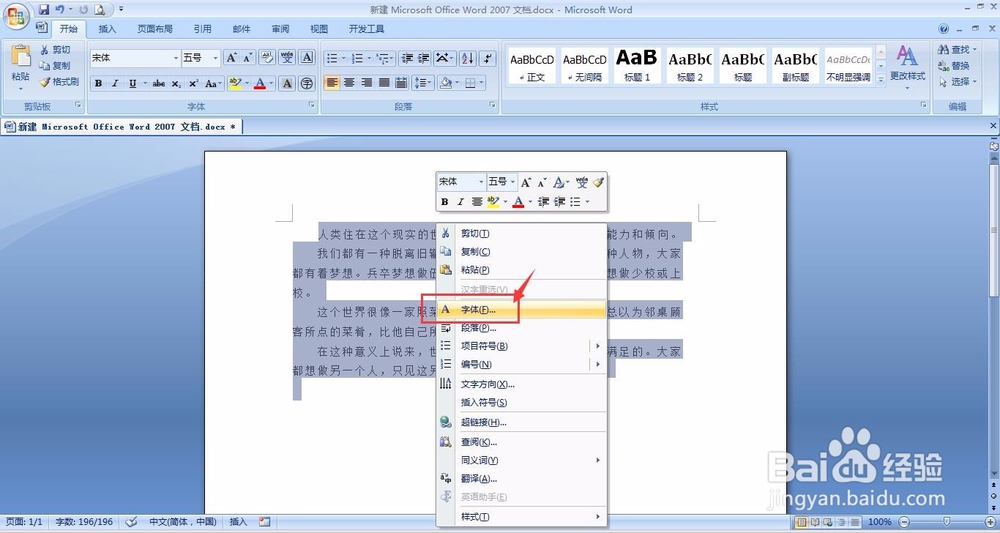Click the Help question mark icon
This screenshot has height=533, width=1000.
click(944, 29)
